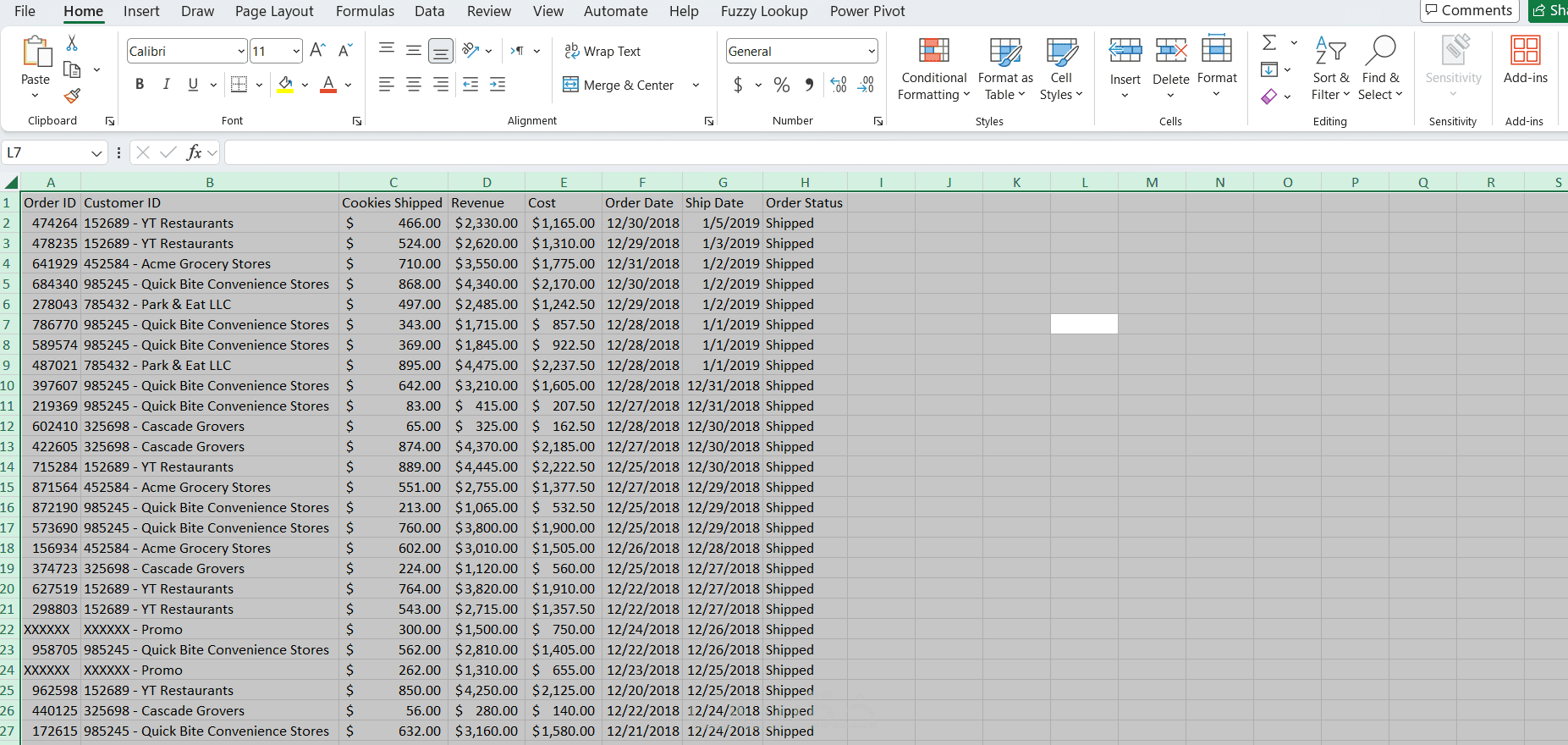Image resolution: width=1568 pixels, height=745 pixels.
Task: Open the Cell Styles gallery
Action: coord(1061,69)
